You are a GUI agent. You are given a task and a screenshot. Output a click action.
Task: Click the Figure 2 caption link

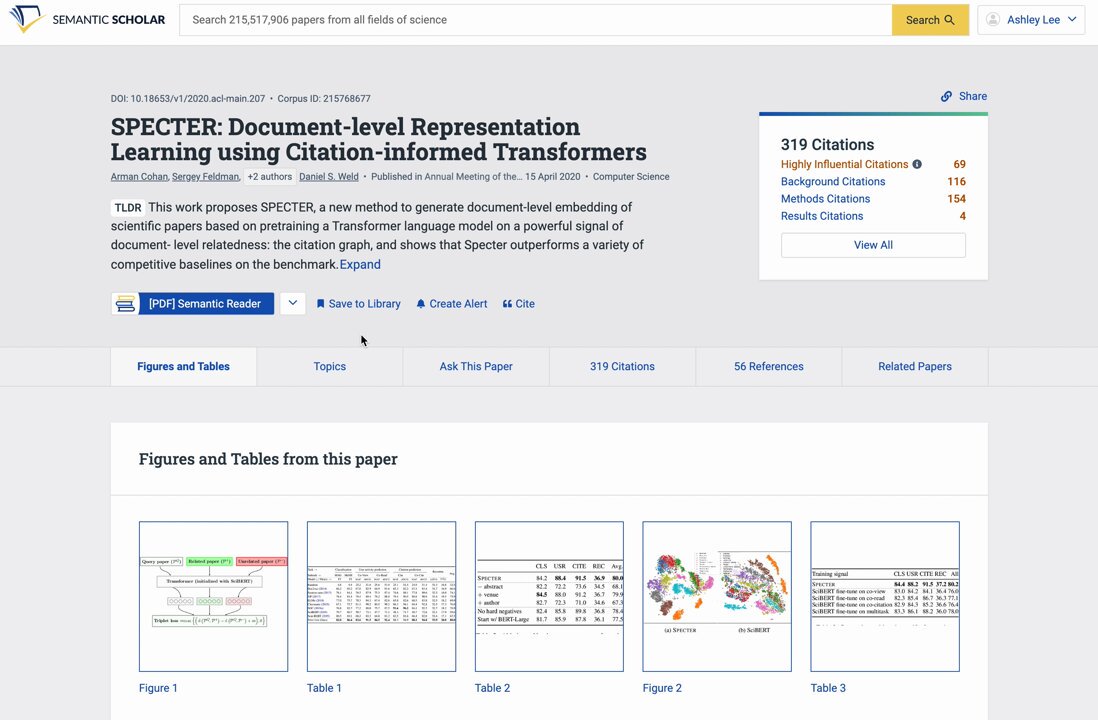pos(662,688)
